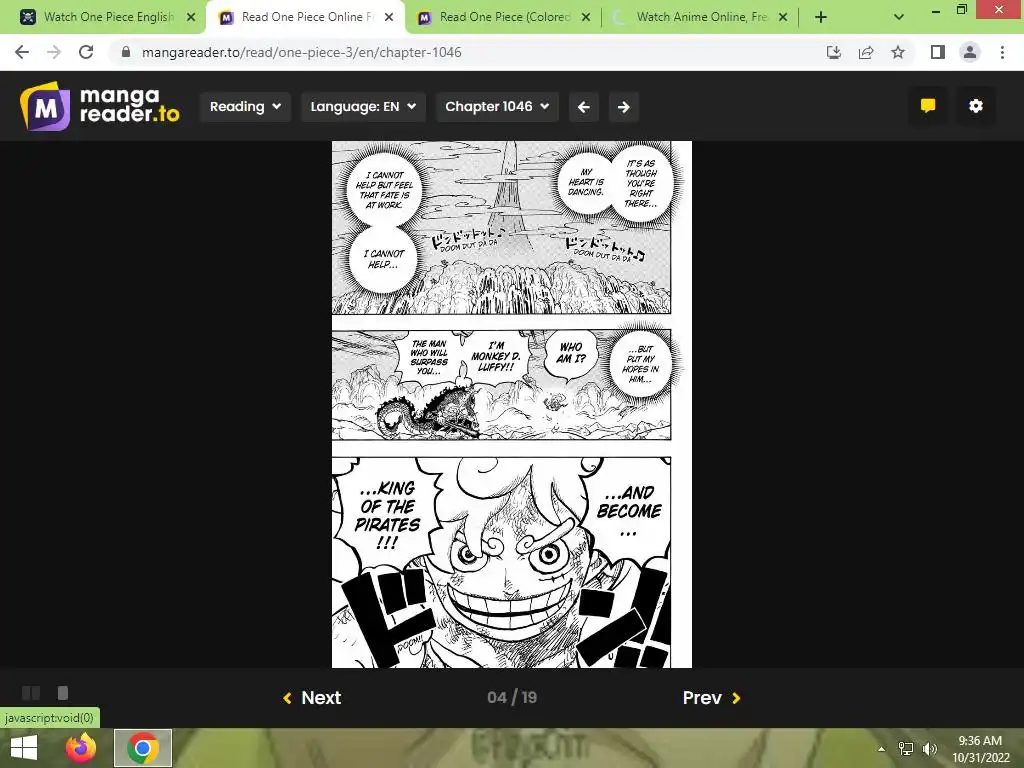Click the MangaReader.to logo
1024x768 pixels.
99,106
